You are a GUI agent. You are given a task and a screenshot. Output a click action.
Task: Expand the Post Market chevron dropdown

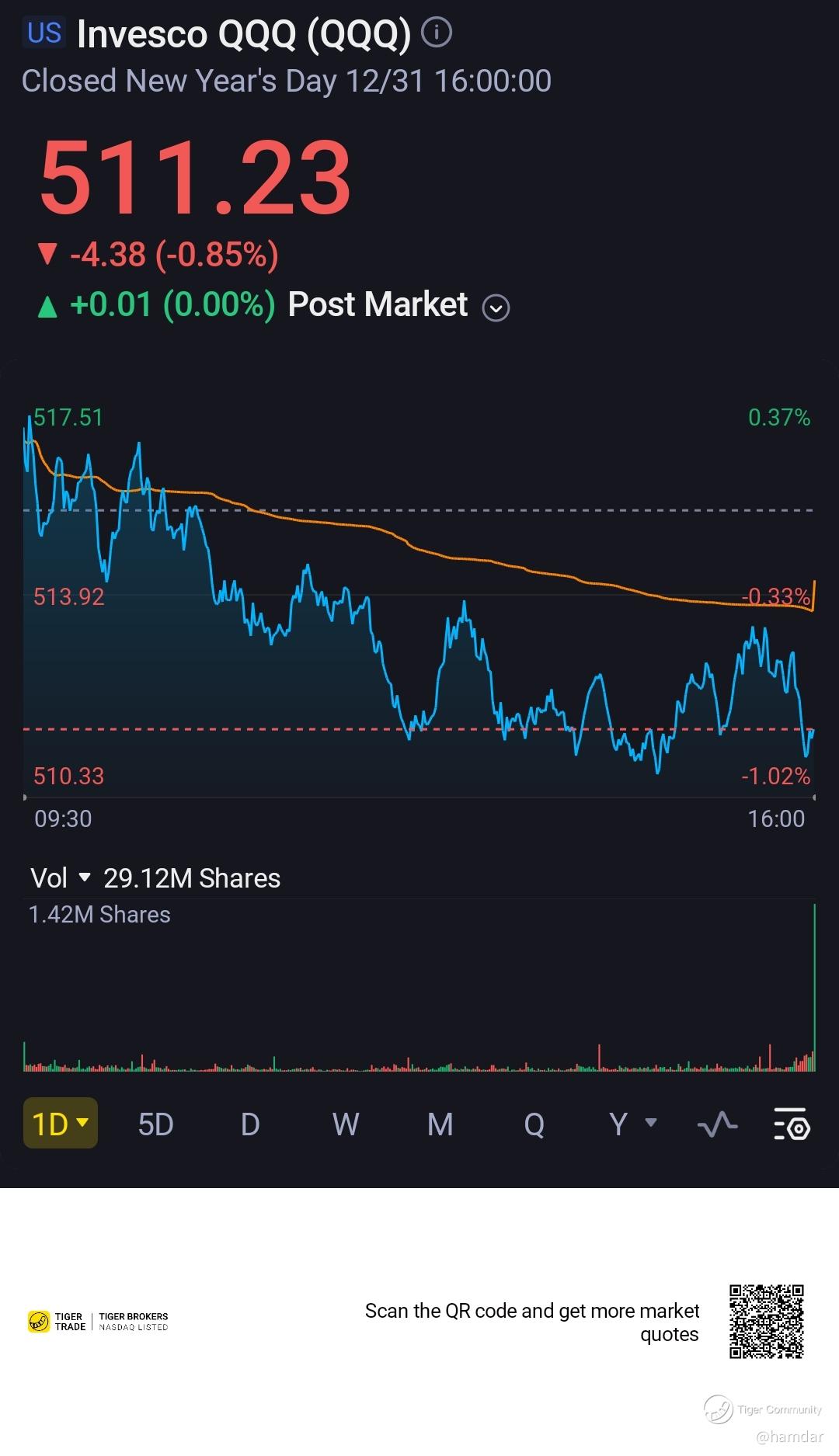tap(496, 308)
